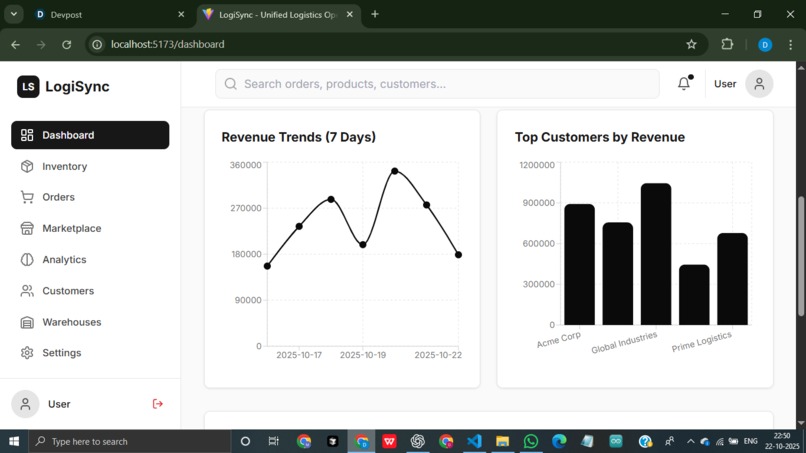This screenshot has width=806, height=453.
Task: Click the red logout icon
Action: pos(157,404)
